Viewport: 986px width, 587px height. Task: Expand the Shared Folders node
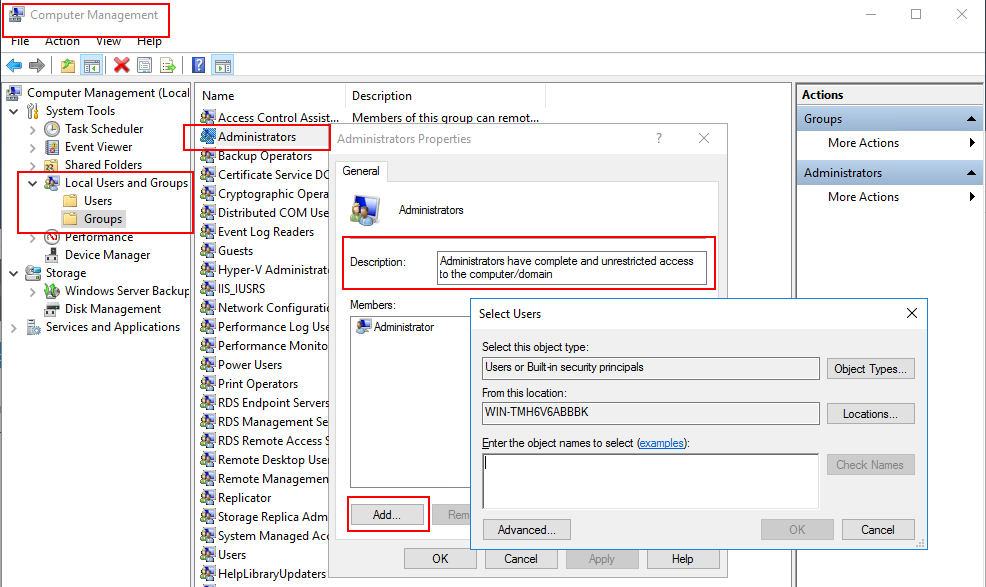33,165
